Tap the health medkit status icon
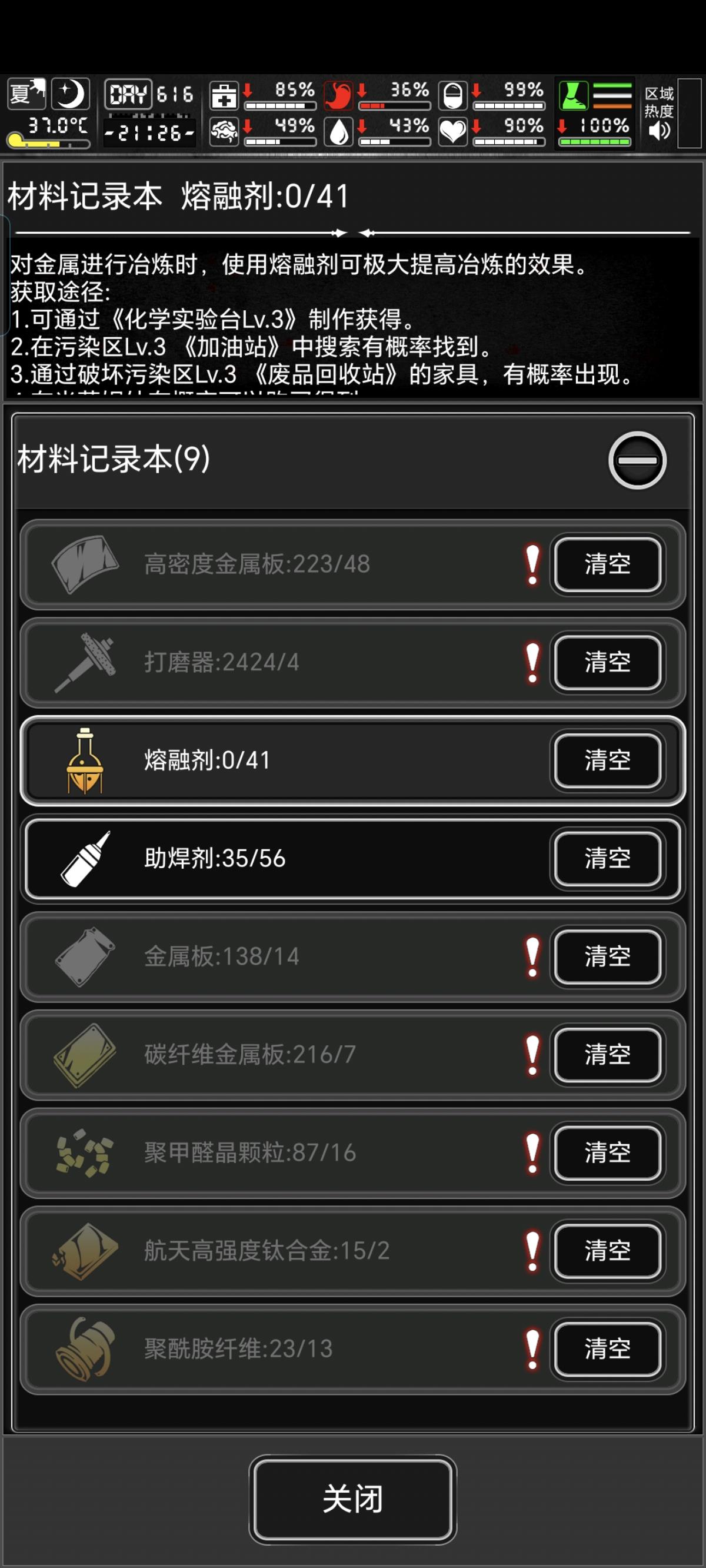Viewport: 706px width, 1568px height. point(224,95)
